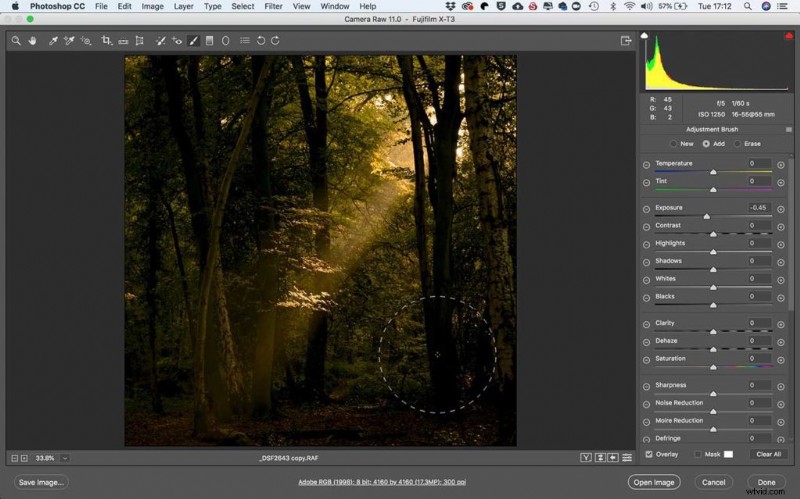Open the Photoshop CC application menu
This screenshot has height=499, width=800.
[57, 6]
